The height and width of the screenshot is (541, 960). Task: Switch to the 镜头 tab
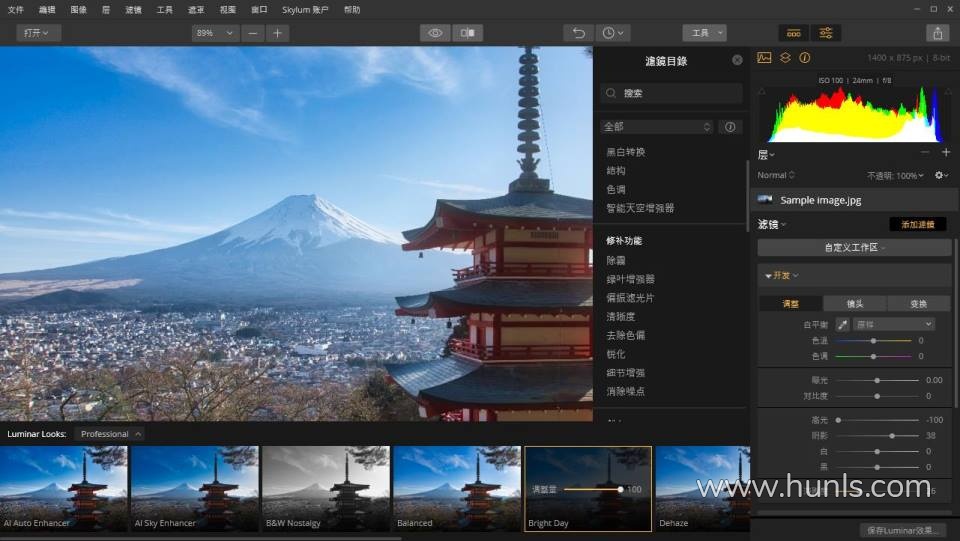coord(855,304)
